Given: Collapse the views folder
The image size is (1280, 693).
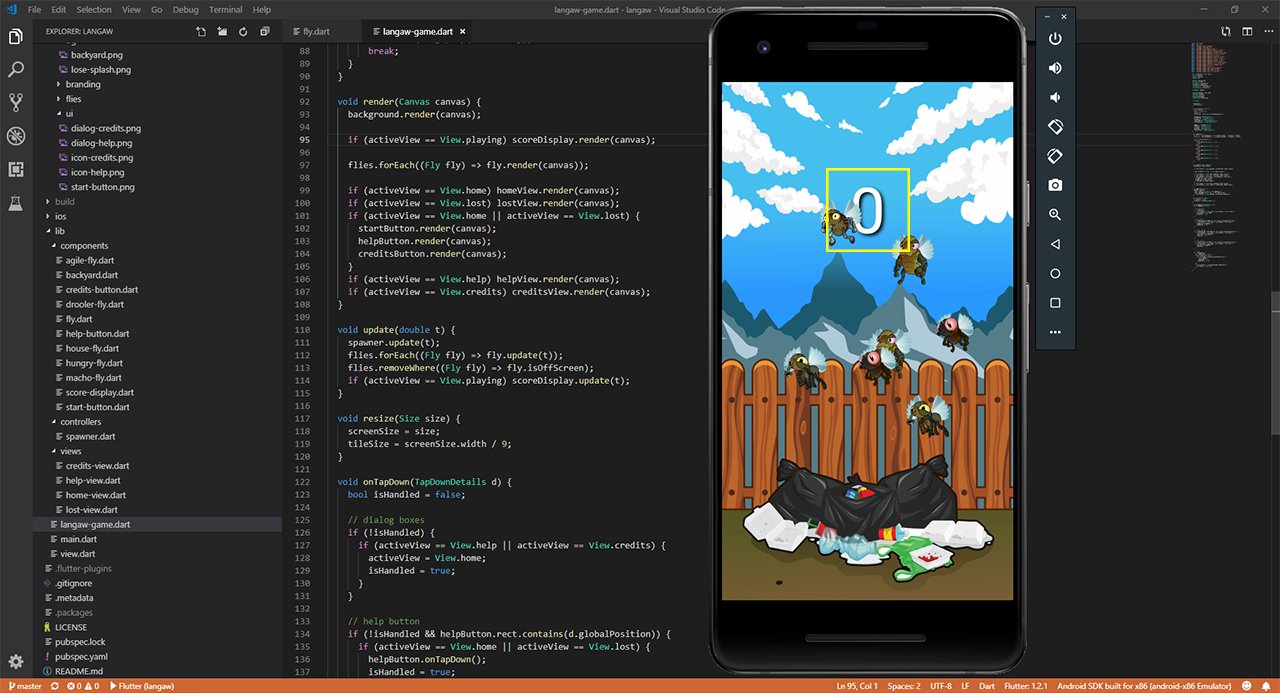Looking at the screenshot, I should point(70,451).
